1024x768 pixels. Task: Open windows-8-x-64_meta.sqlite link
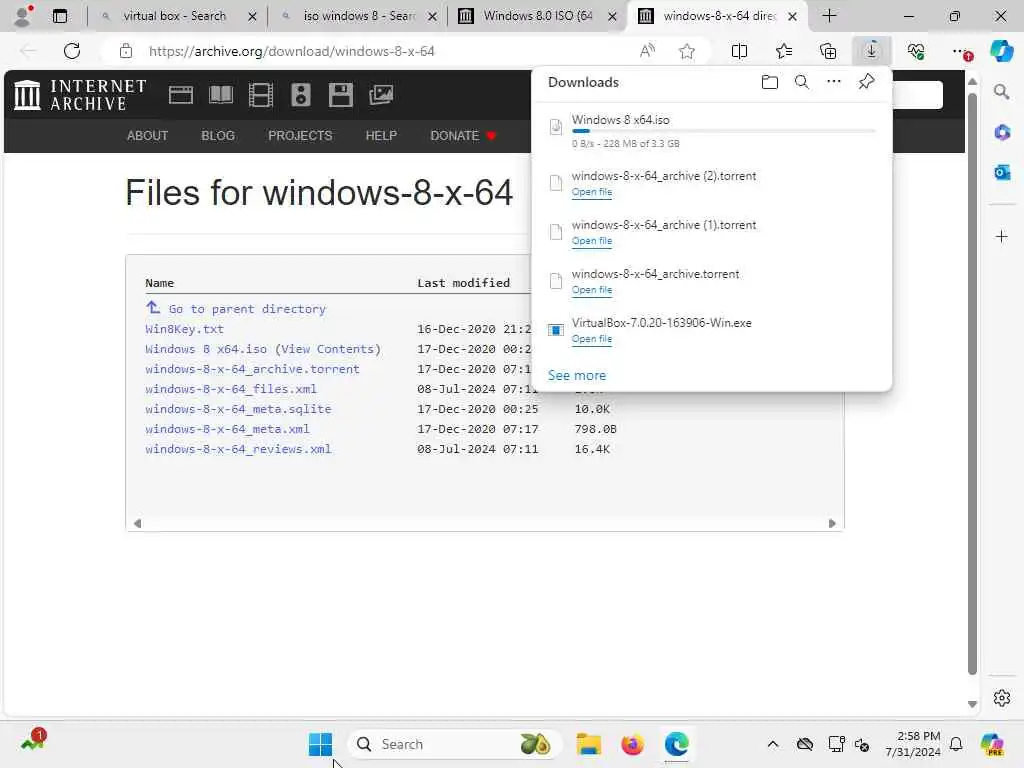[238, 409]
